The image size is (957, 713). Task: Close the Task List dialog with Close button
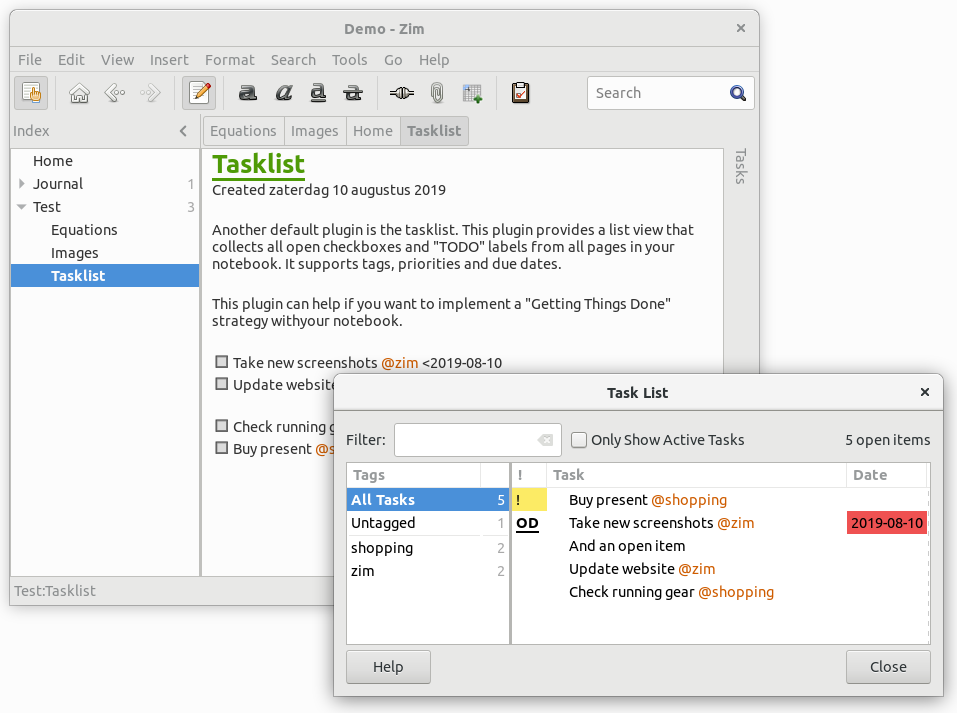pos(887,666)
